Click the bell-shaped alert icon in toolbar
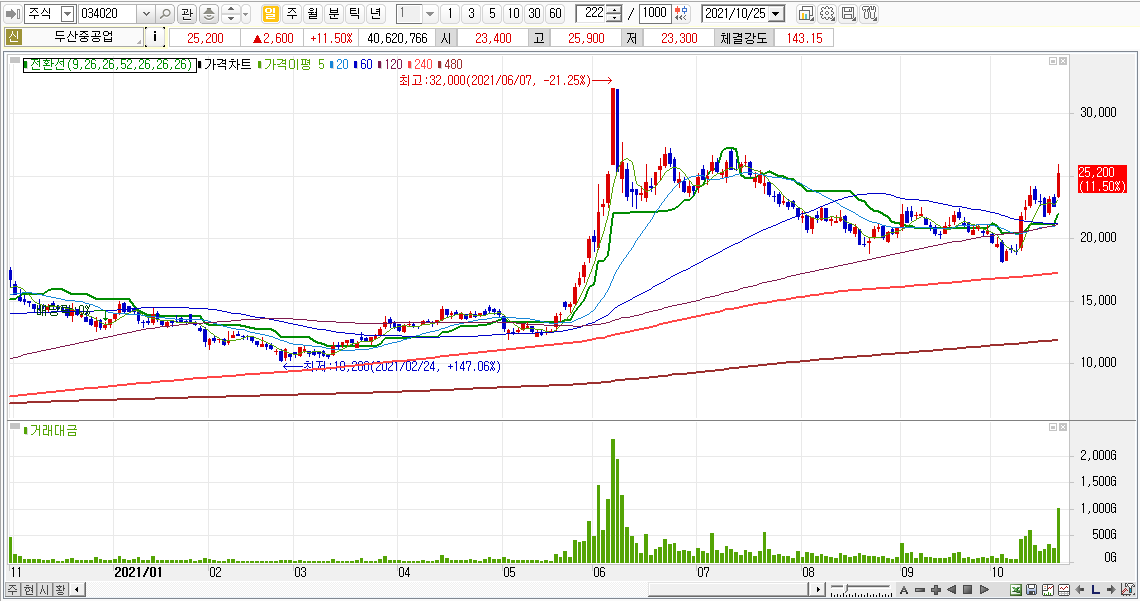Image resolution: width=1140 pixels, height=601 pixels. [209, 13]
